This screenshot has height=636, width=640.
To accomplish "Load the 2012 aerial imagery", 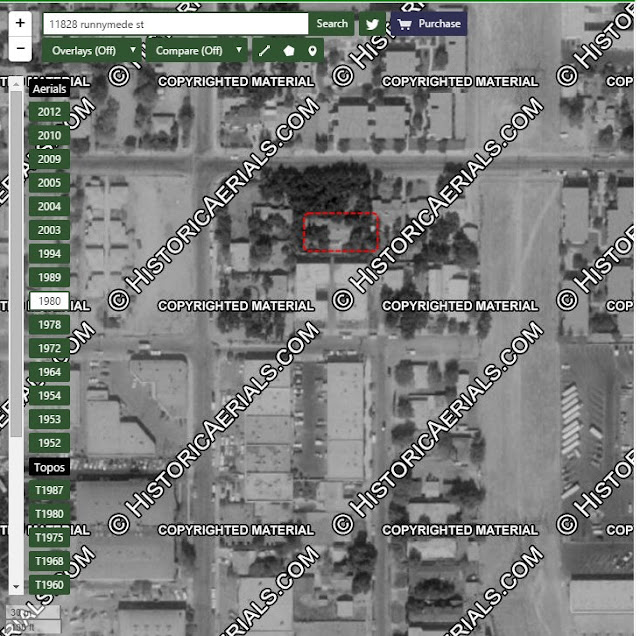I will (x=49, y=112).
